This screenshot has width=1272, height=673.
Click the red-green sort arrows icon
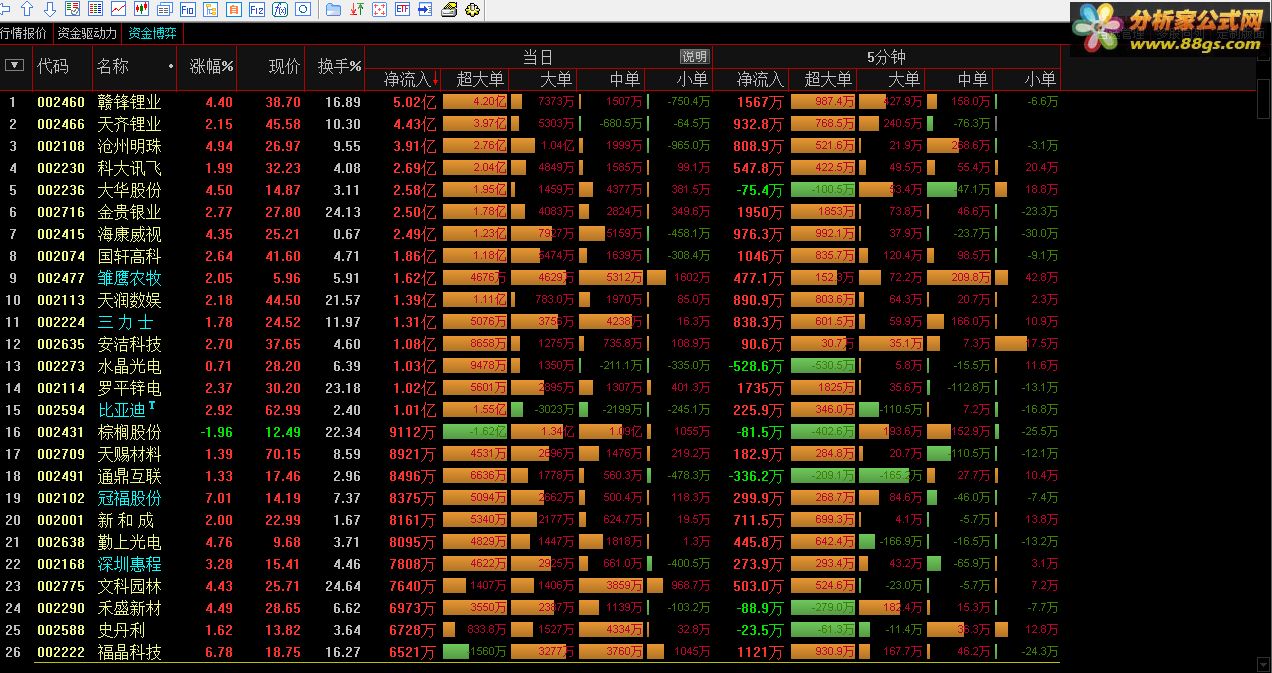coord(357,9)
